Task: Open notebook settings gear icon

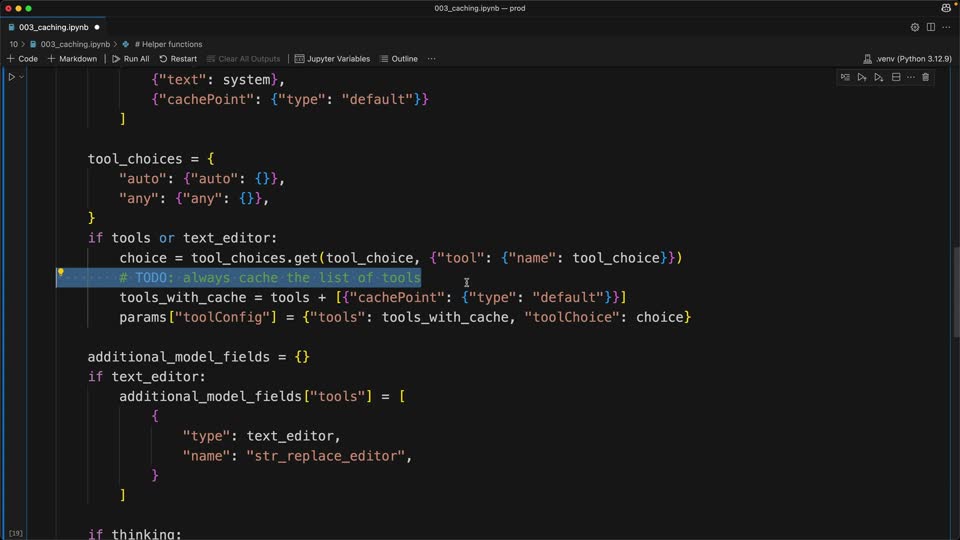Action: point(915,27)
